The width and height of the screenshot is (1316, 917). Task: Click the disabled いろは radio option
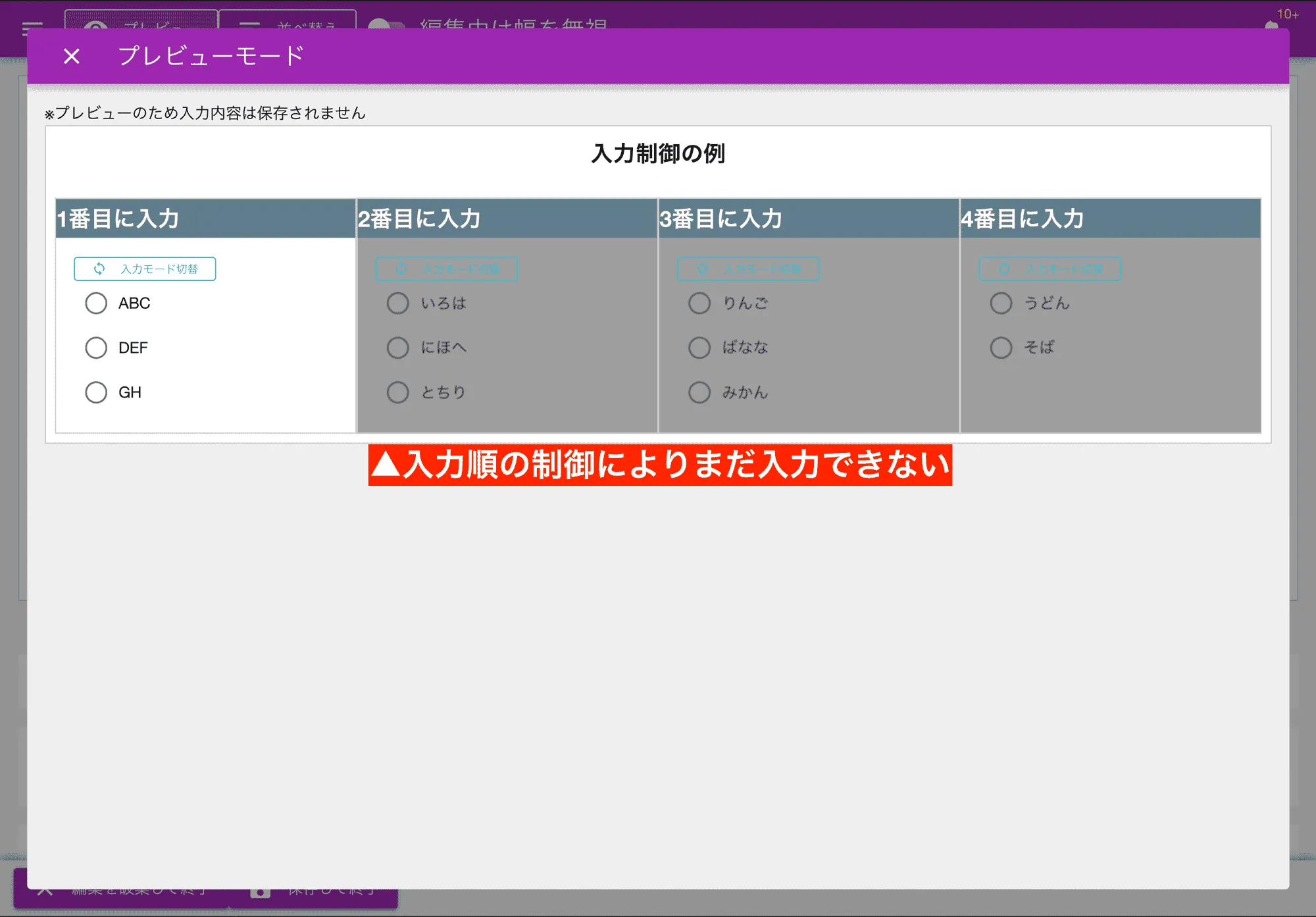397,303
